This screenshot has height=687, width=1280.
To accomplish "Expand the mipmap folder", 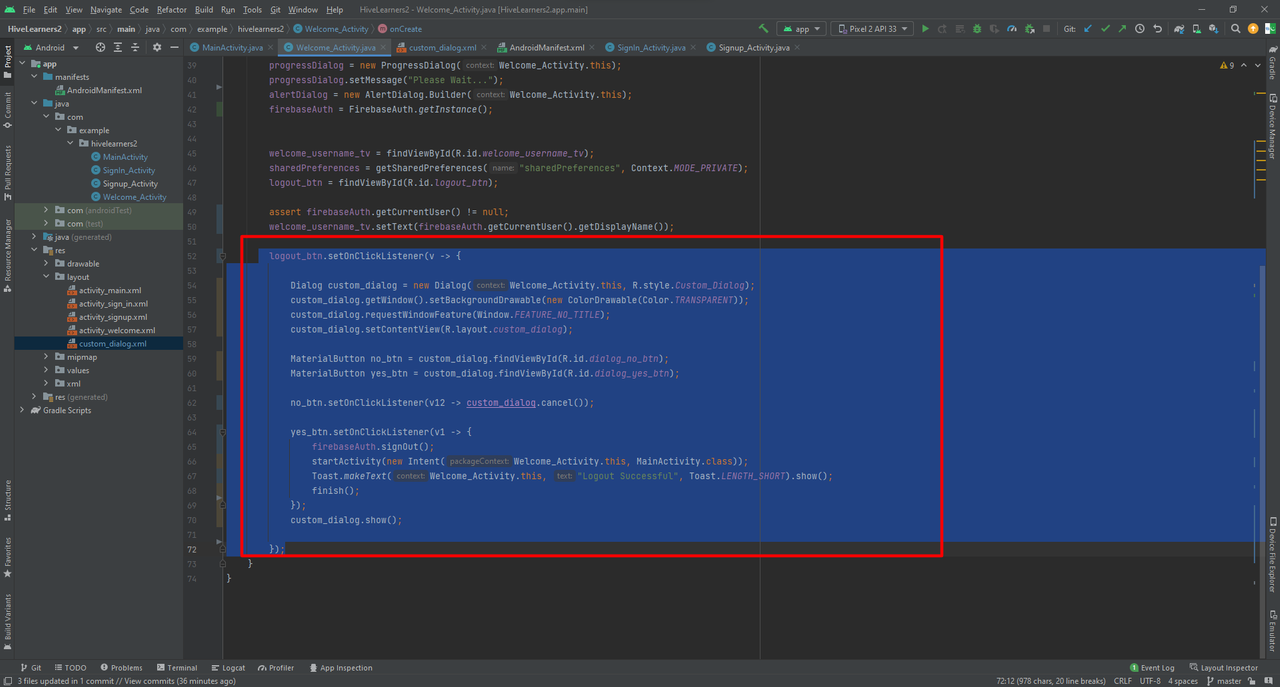I will coord(46,357).
